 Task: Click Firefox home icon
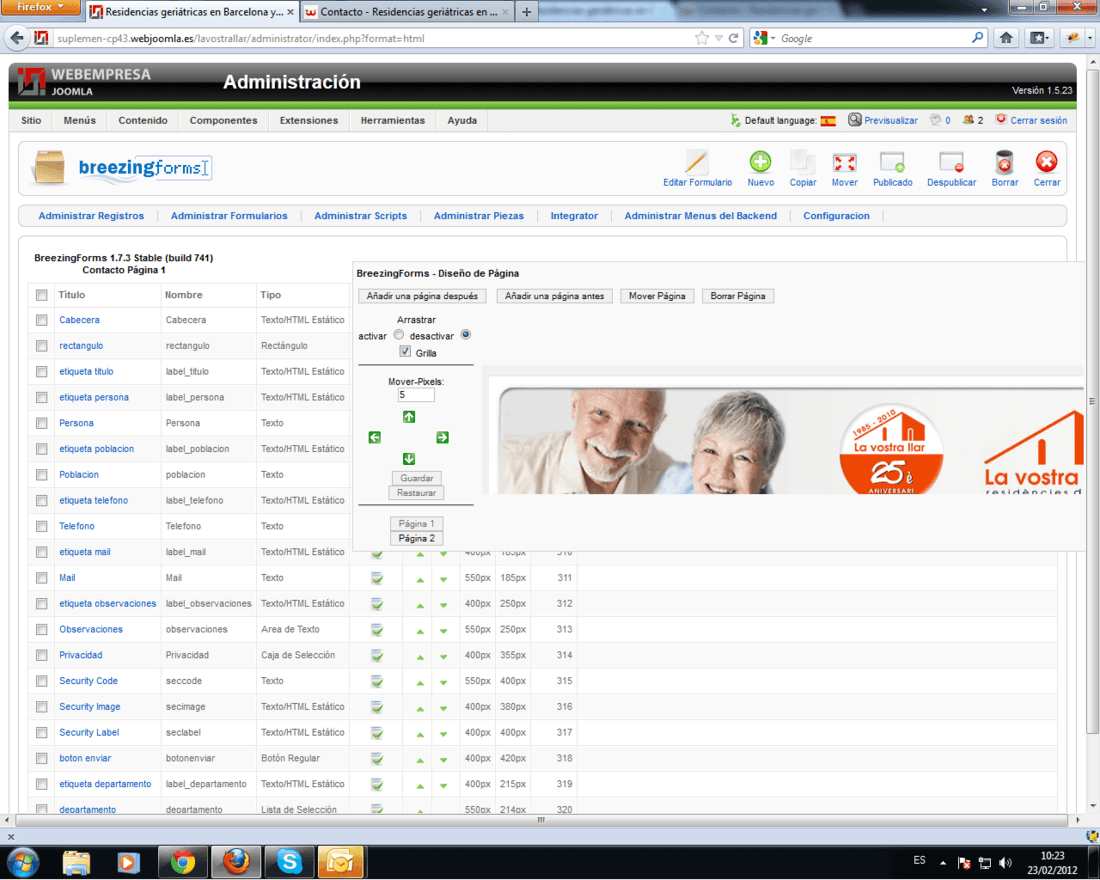1006,38
